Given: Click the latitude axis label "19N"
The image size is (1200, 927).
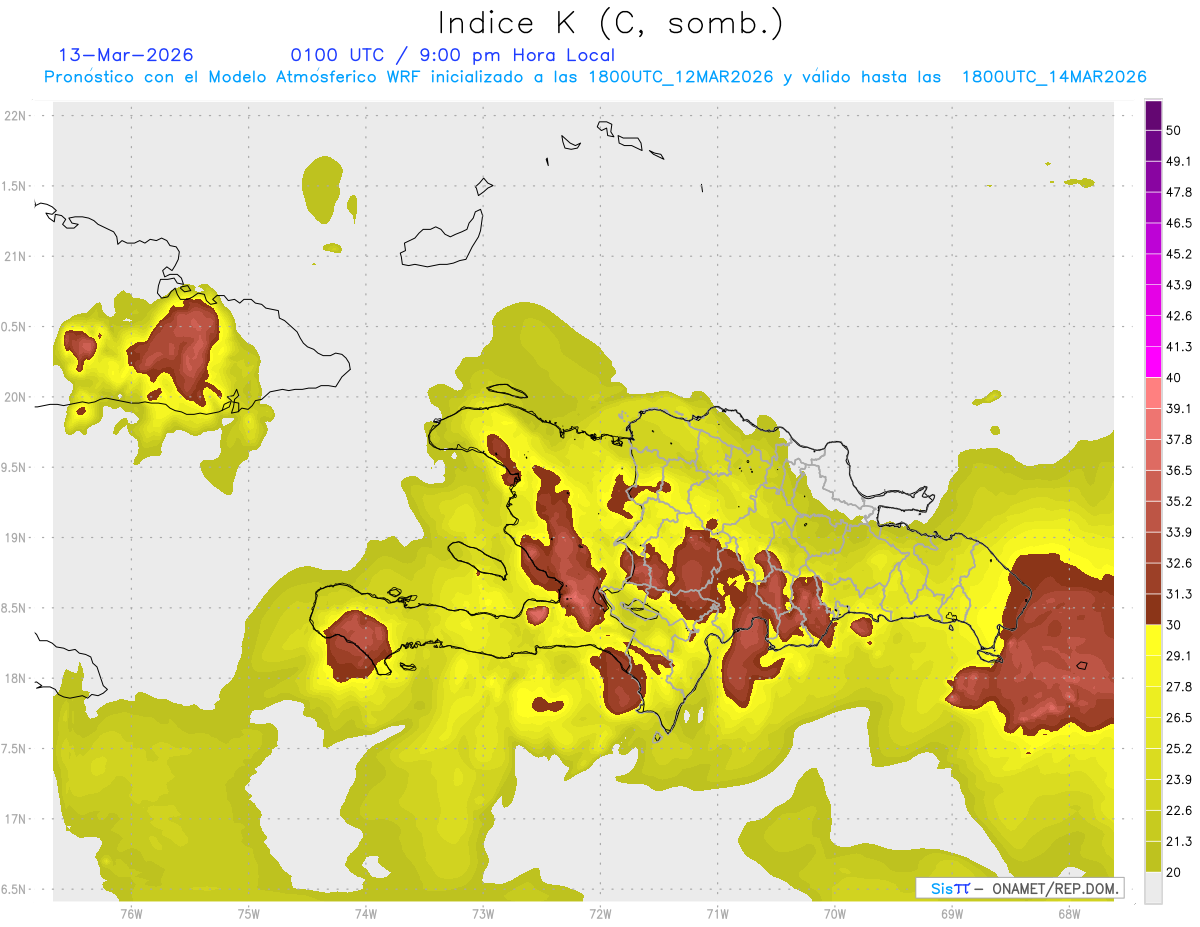Looking at the screenshot, I should (17, 538).
